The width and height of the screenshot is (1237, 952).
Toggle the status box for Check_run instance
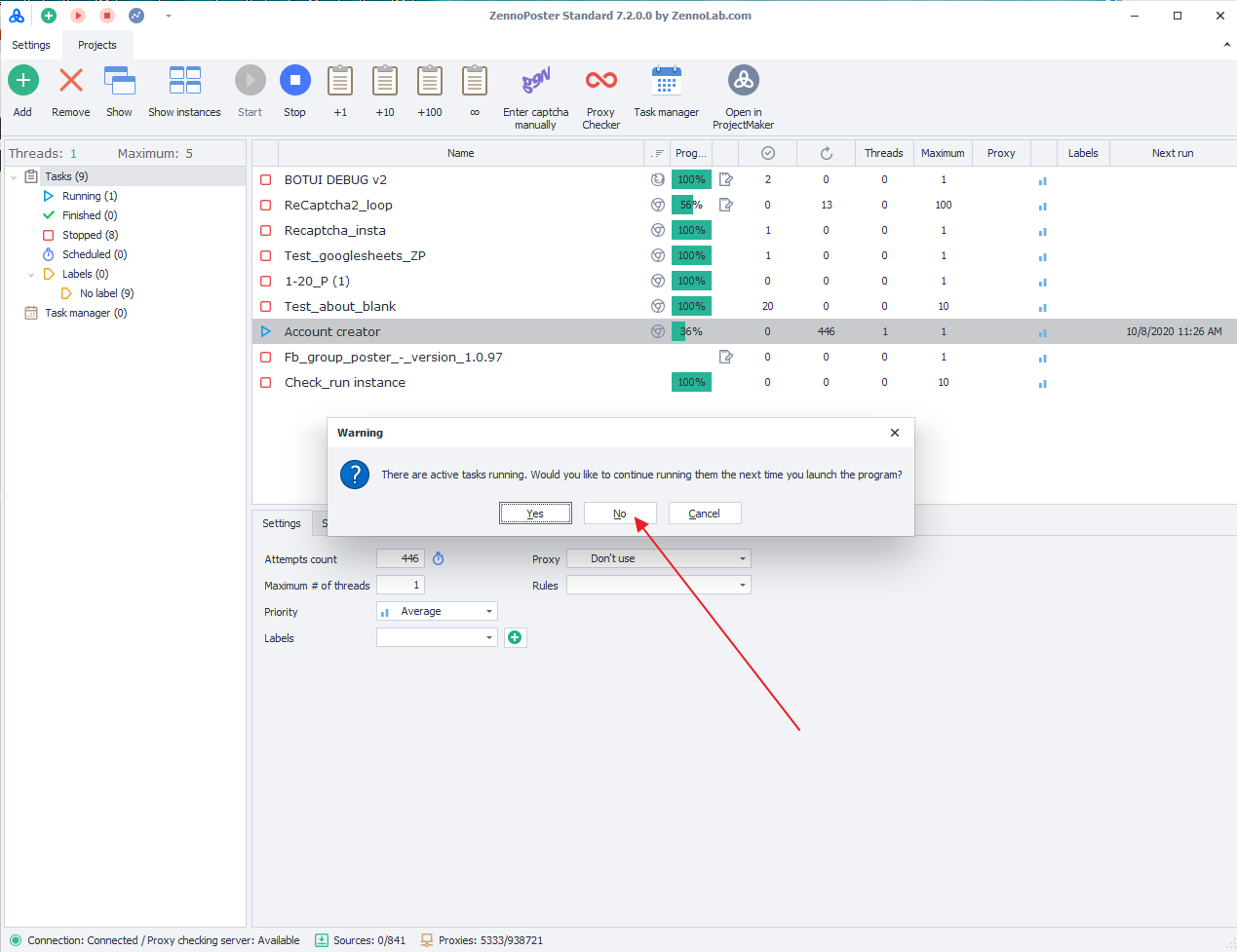(265, 383)
